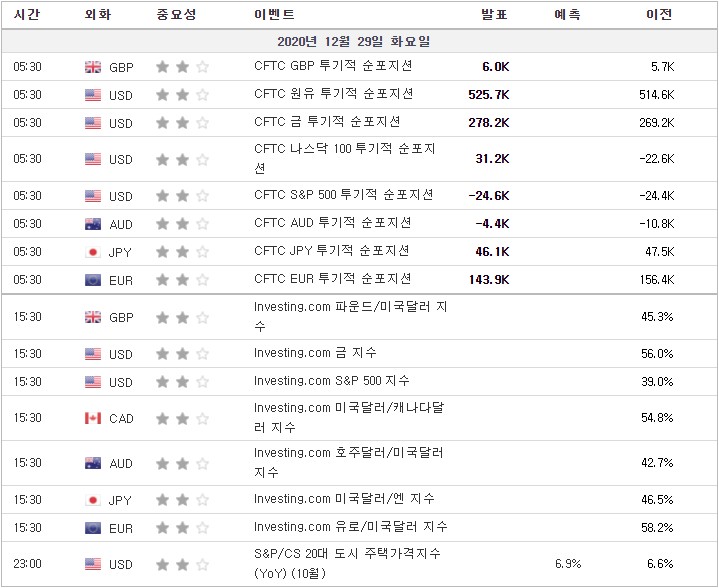This screenshot has width=719, height=588.
Task: Click importance stars in CFTC 원유 row
Action: (x=183, y=95)
